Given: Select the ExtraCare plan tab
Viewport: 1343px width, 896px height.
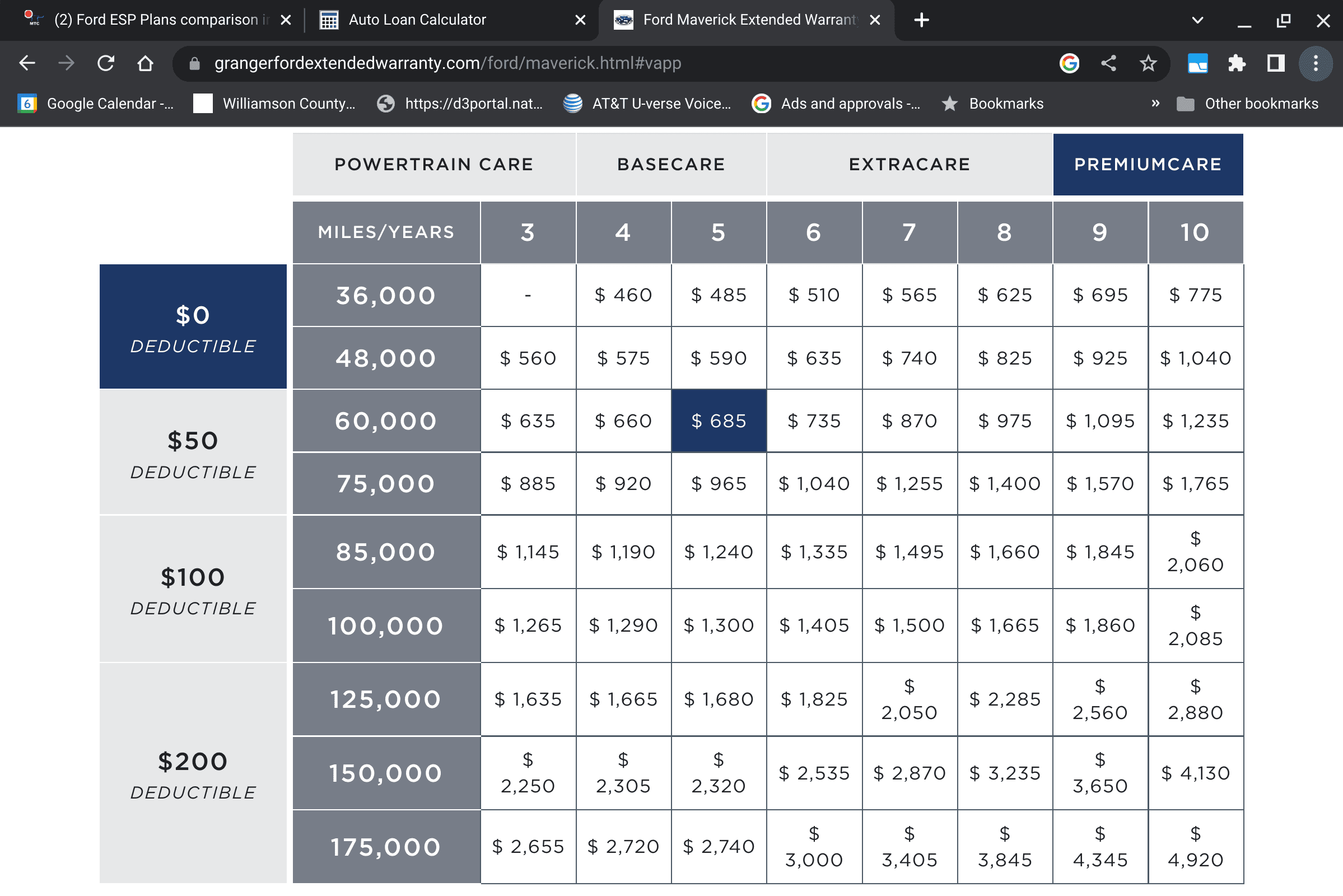Looking at the screenshot, I should click(x=909, y=165).
